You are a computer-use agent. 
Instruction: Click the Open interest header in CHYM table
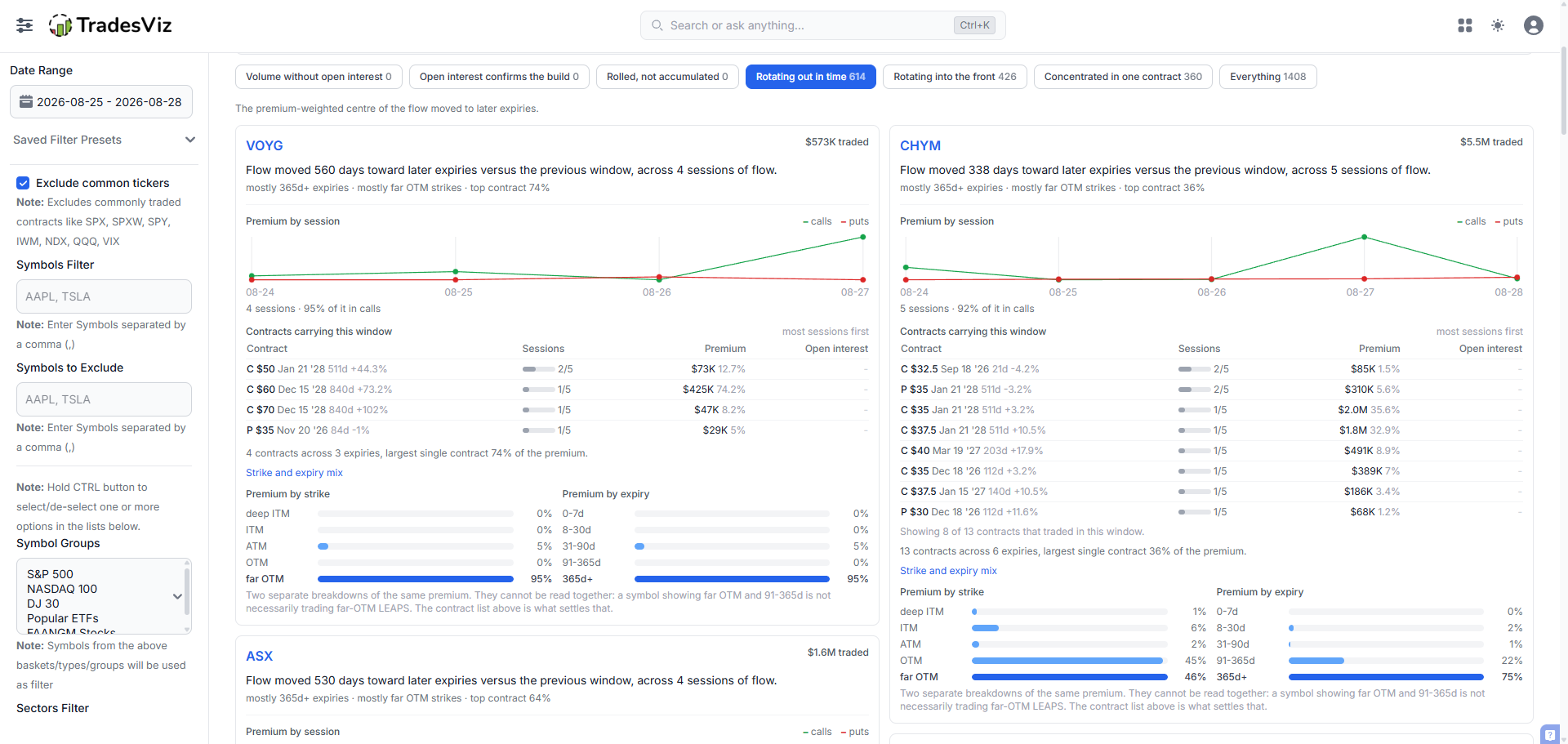[x=1490, y=349]
